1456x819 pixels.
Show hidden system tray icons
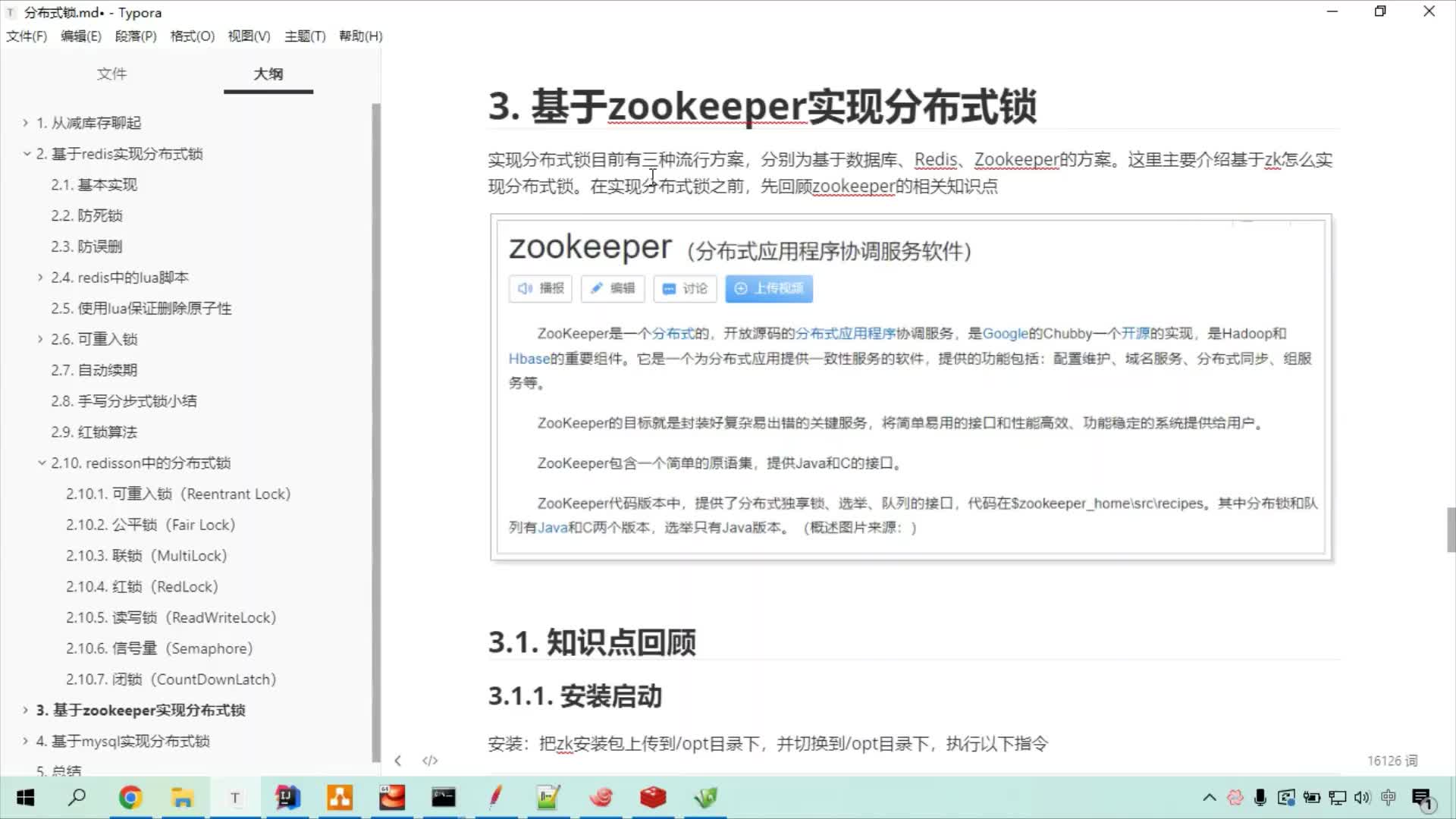click(x=1210, y=798)
